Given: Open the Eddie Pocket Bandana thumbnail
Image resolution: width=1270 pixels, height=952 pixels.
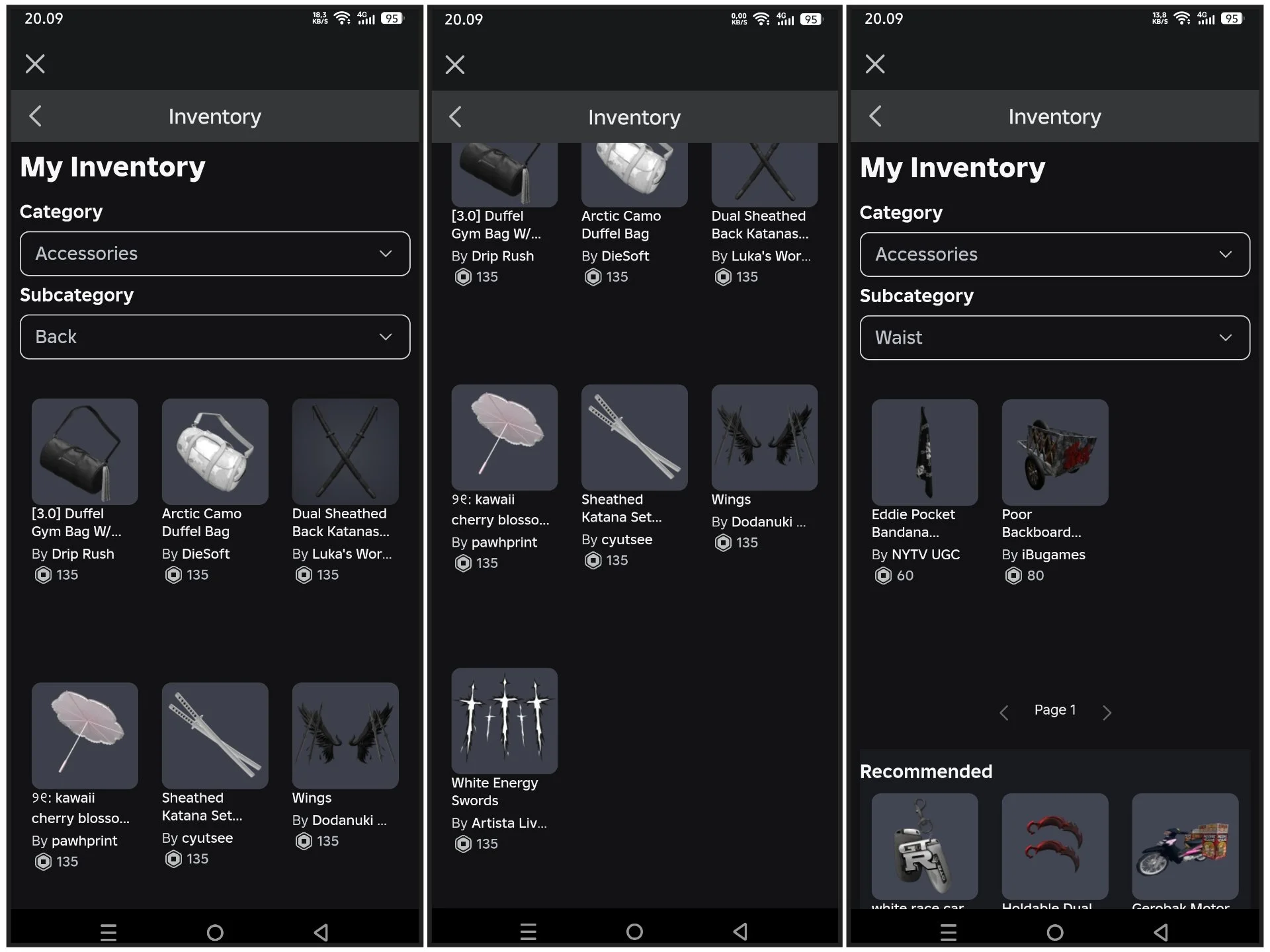Looking at the screenshot, I should click(924, 452).
